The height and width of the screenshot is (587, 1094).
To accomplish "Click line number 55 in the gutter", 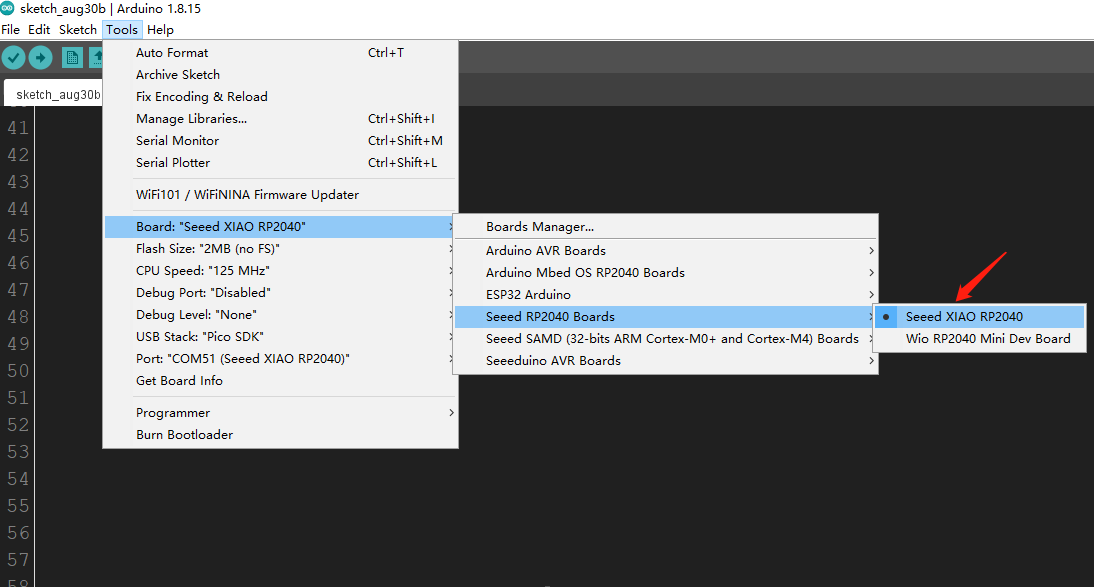I will [18, 506].
